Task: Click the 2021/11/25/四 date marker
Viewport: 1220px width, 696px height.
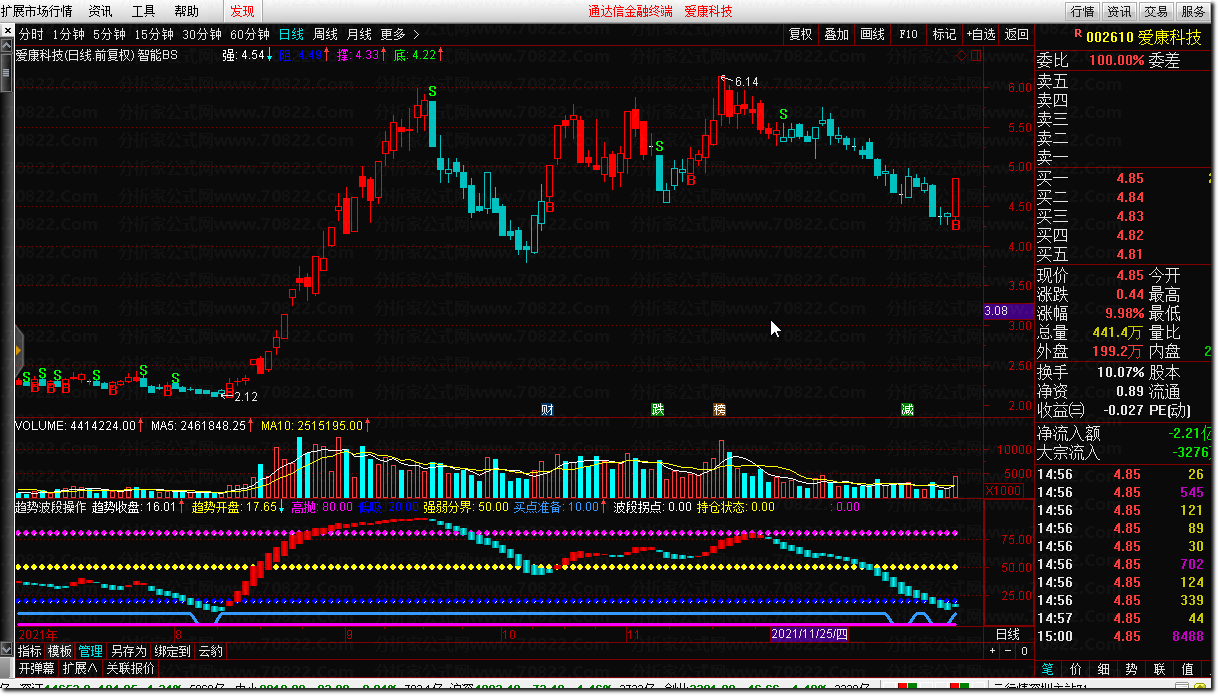Action: point(810,634)
